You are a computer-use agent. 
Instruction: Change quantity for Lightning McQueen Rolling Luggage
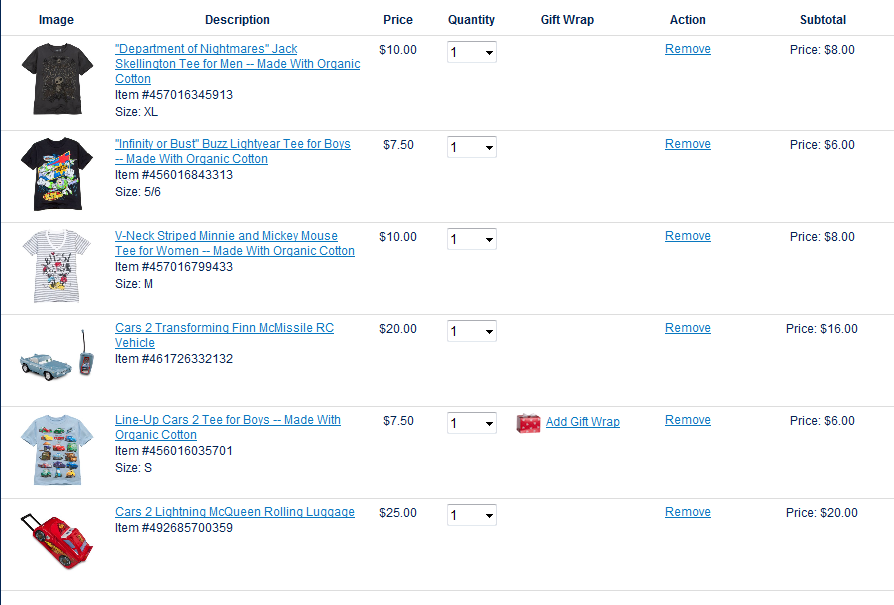point(472,515)
